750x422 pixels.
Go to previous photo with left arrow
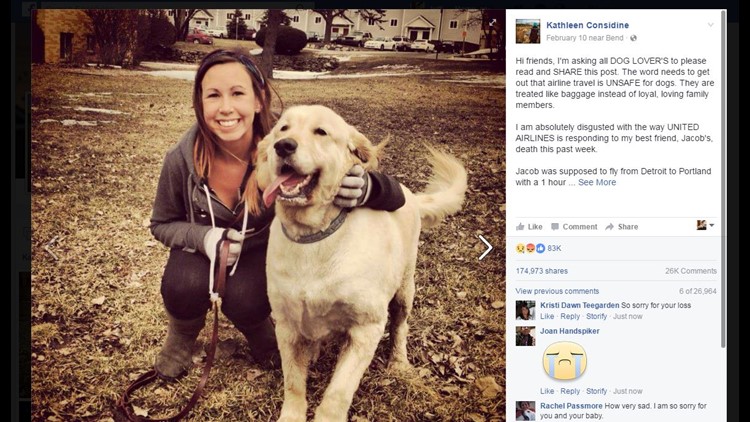pyautogui.click(x=52, y=247)
